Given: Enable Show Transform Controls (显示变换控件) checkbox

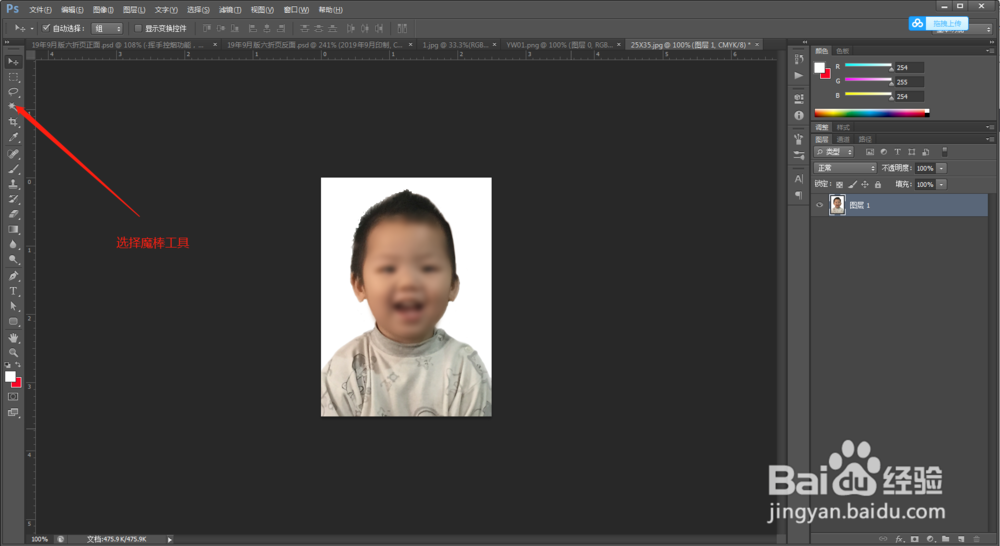Looking at the screenshot, I should point(138,28).
